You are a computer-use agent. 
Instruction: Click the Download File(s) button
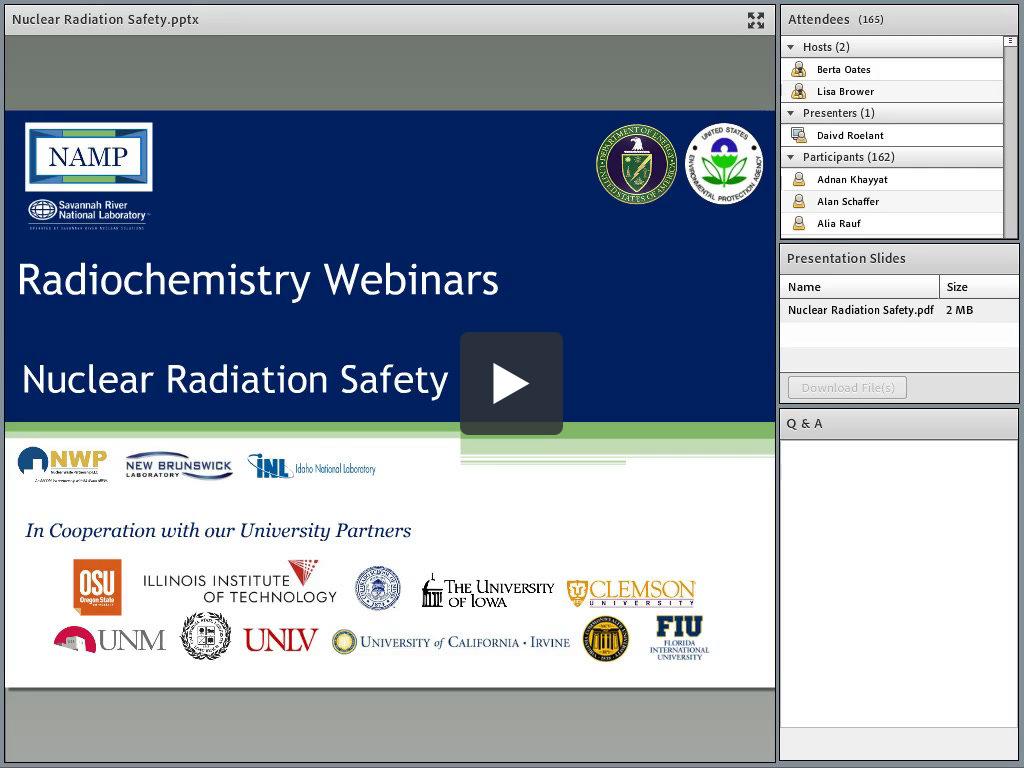click(x=847, y=388)
